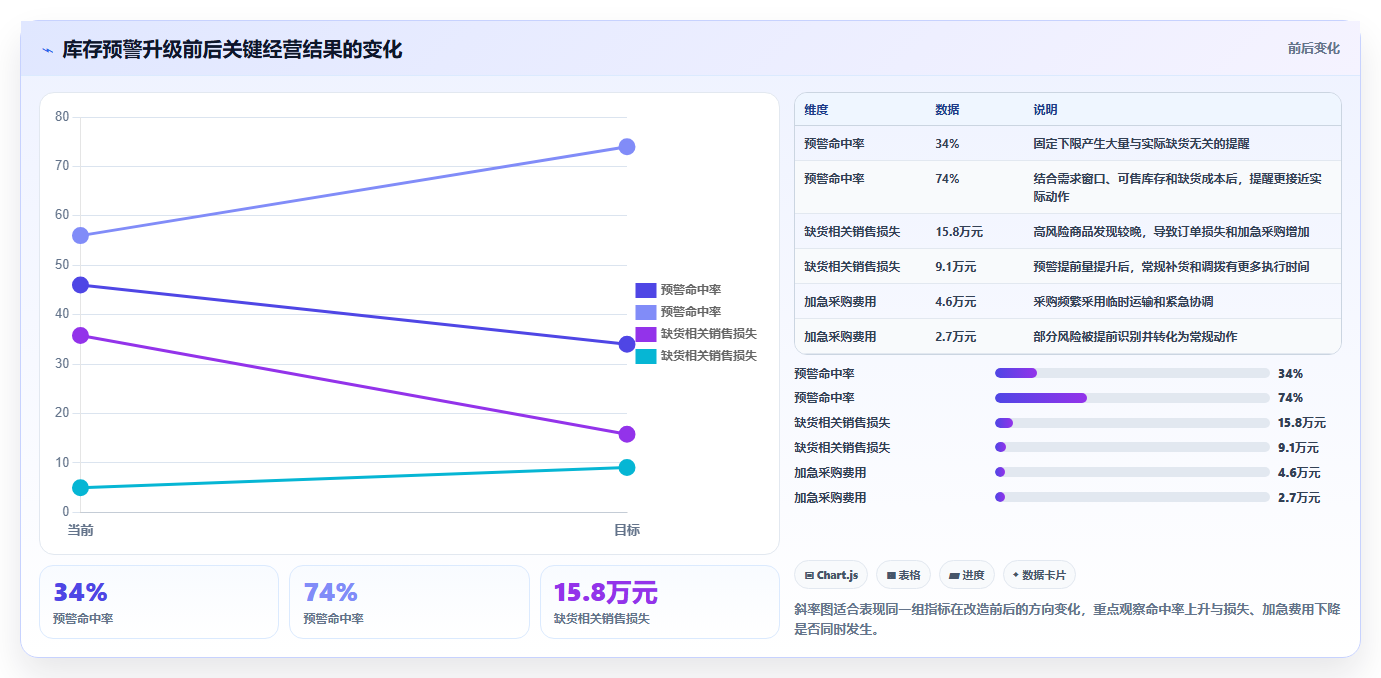Open the 74% 预警命中率 summary card

[x=409, y=602]
